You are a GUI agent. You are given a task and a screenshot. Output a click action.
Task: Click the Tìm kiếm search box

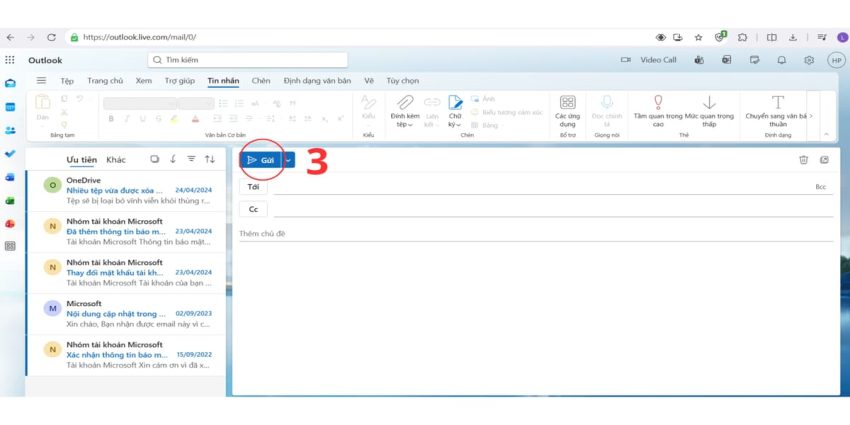pyautogui.click(x=248, y=60)
